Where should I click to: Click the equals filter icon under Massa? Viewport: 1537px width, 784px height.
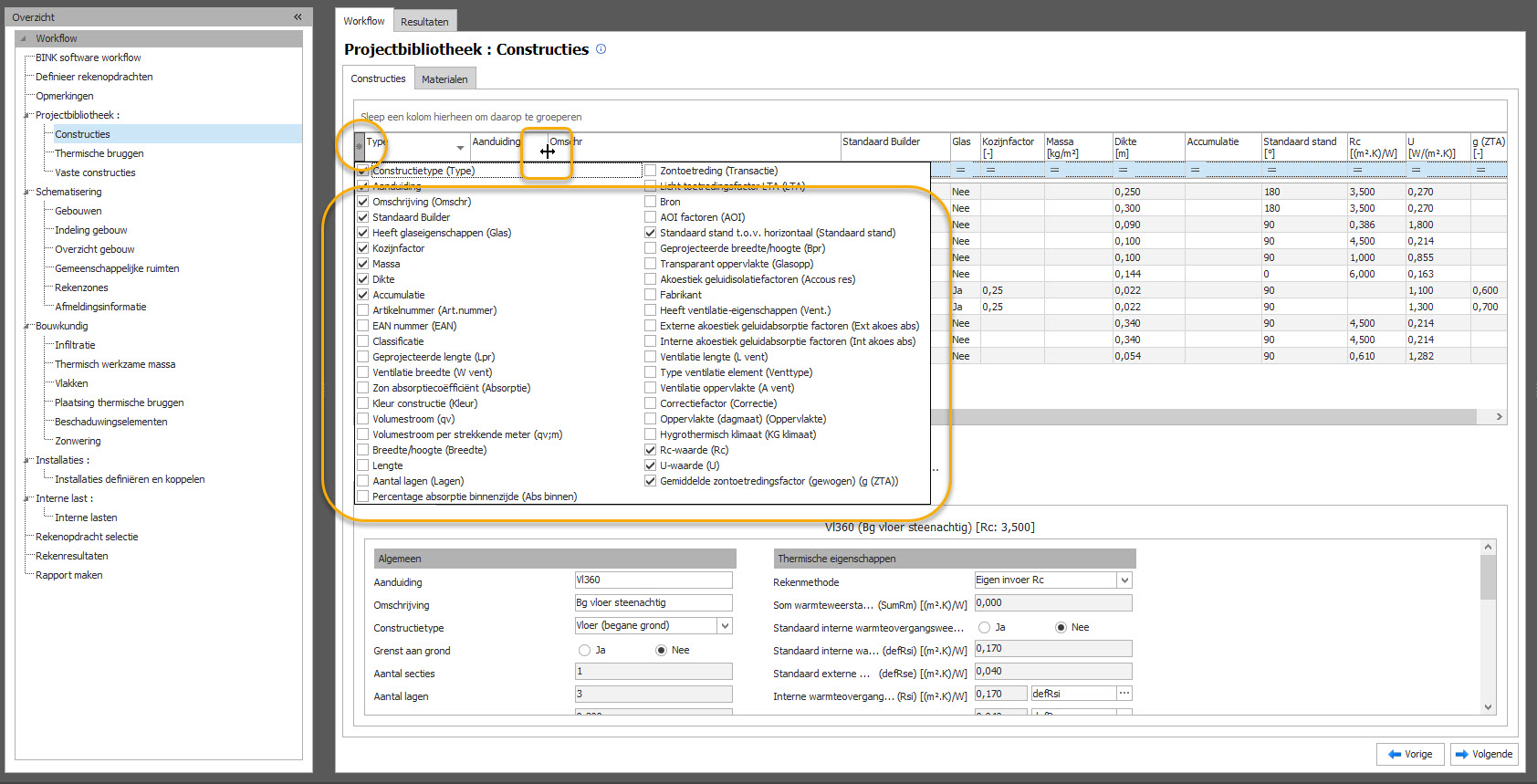pyautogui.click(x=1054, y=170)
